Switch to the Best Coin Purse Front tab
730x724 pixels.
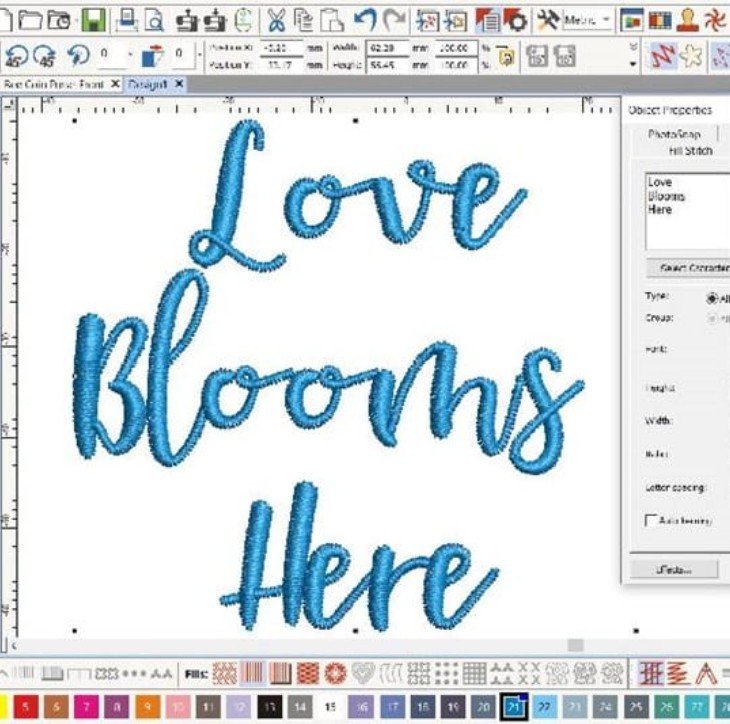point(54,84)
